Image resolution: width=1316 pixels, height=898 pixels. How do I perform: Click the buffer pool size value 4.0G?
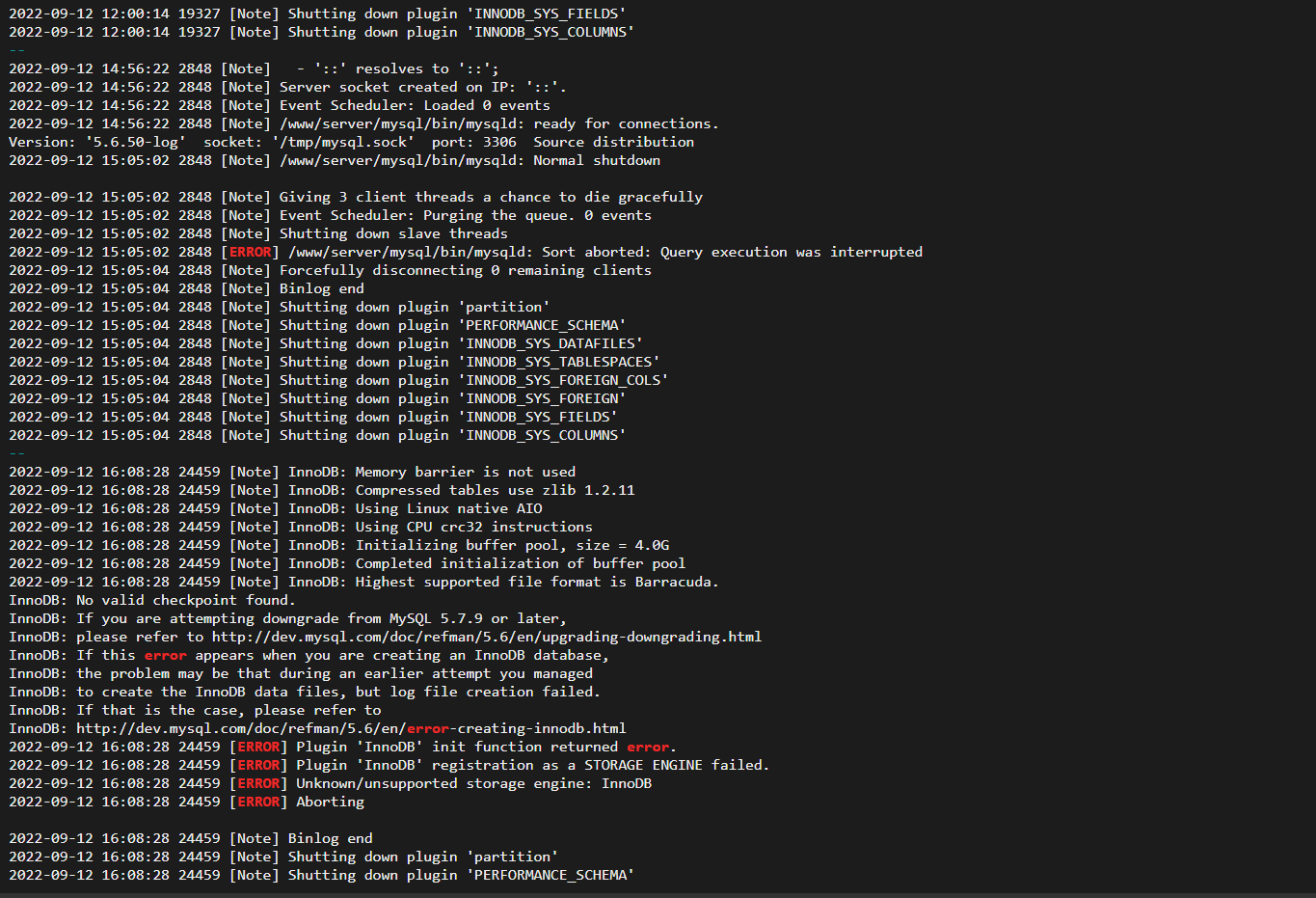[x=652, y=545]
